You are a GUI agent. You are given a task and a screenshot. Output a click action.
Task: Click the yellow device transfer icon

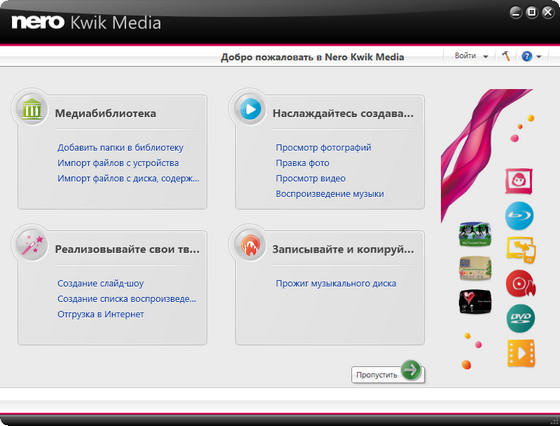521,250
